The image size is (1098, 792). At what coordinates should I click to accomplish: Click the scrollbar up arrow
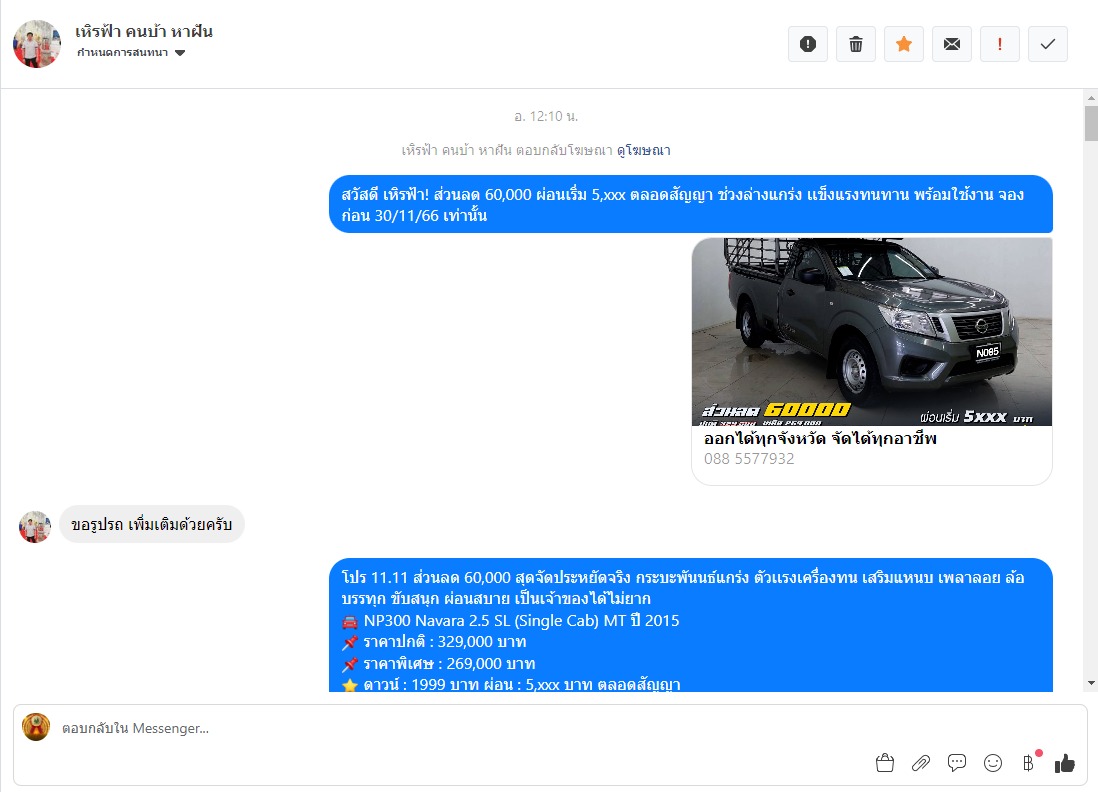coord(1091,97)
